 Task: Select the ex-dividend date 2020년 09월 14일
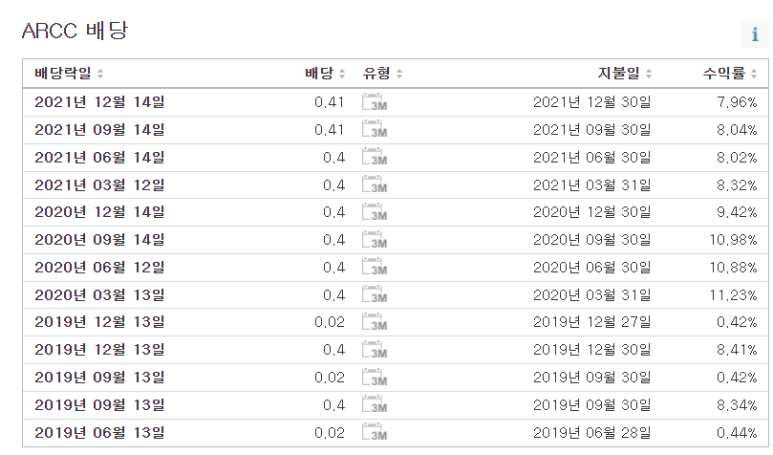tap(100, 240)
